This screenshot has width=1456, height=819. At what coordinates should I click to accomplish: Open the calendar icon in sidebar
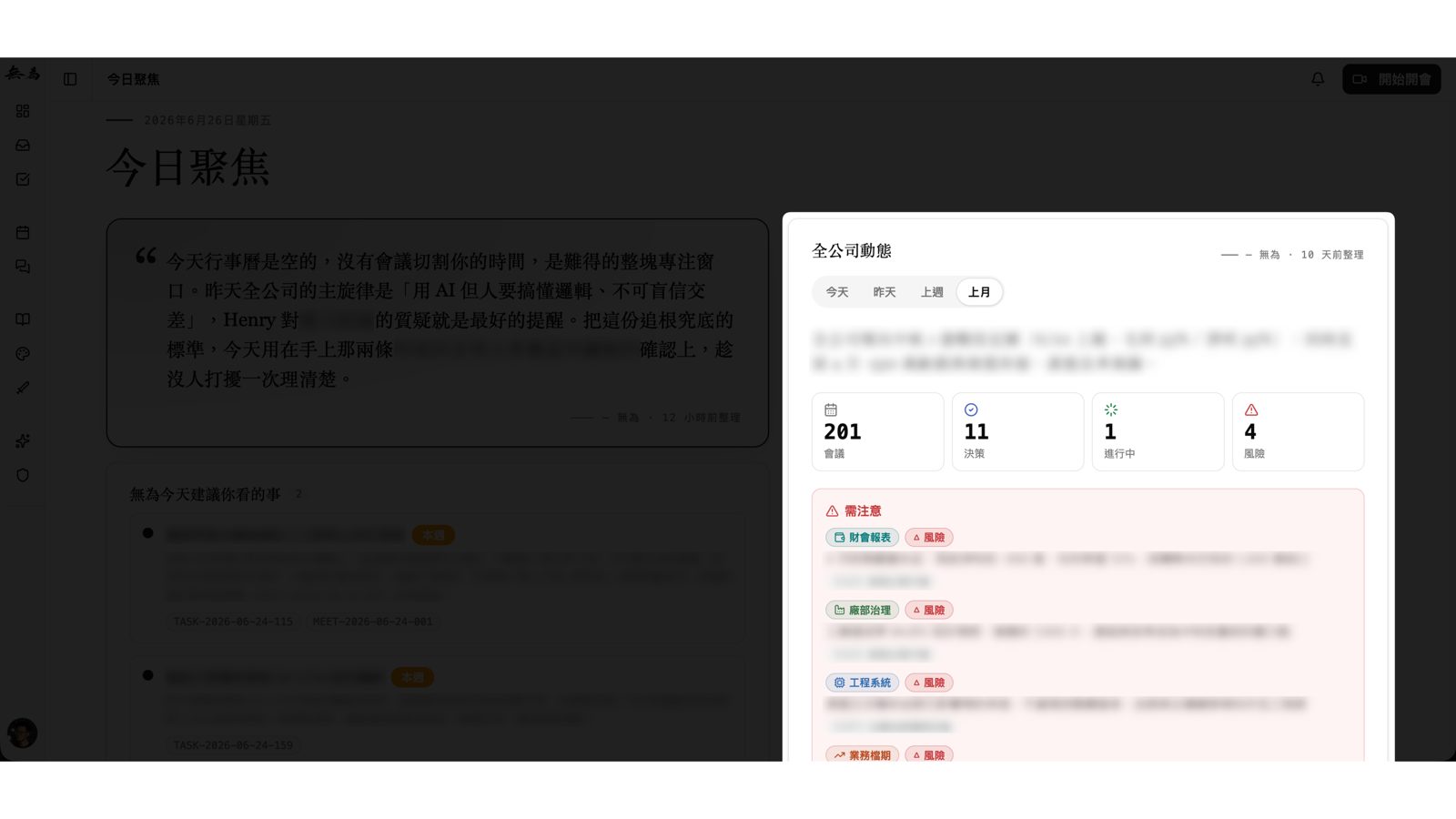coord(23,233)
